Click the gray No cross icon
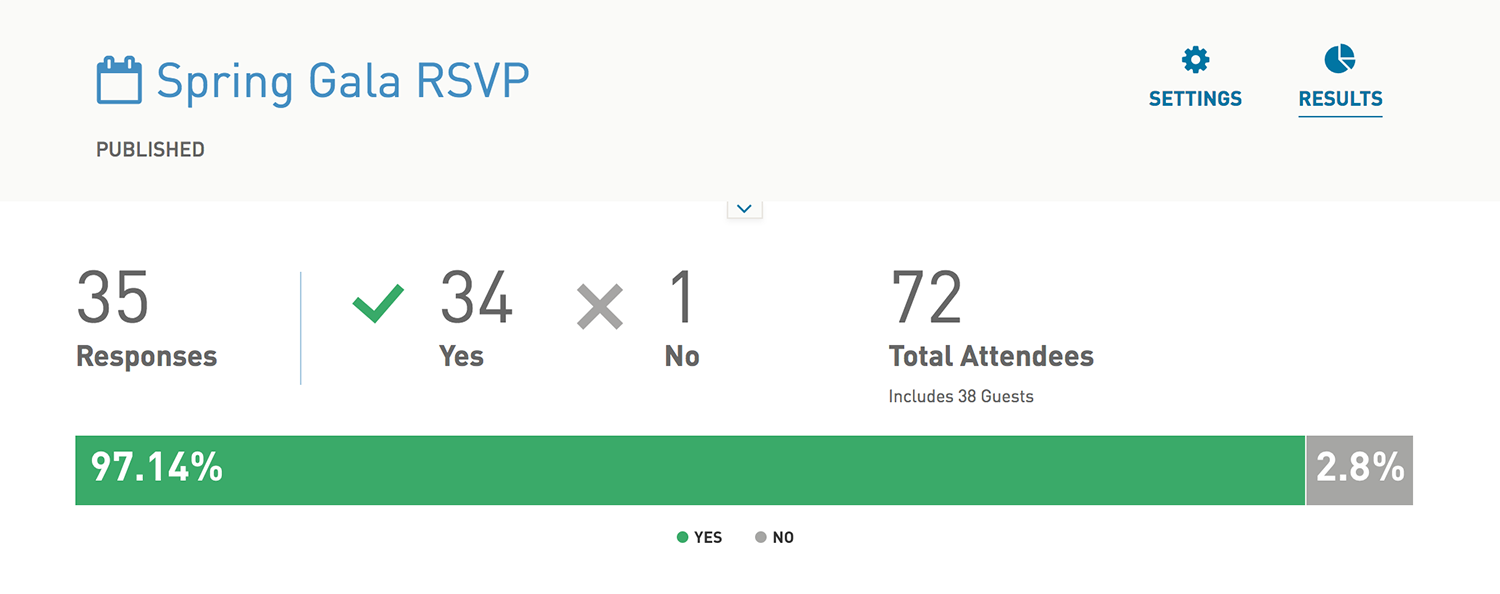1500x594 pixels. click(600, 306)
